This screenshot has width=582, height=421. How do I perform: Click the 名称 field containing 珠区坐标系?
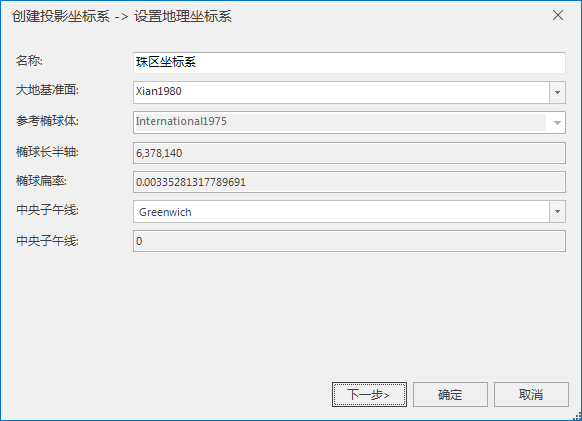(349, 62)
